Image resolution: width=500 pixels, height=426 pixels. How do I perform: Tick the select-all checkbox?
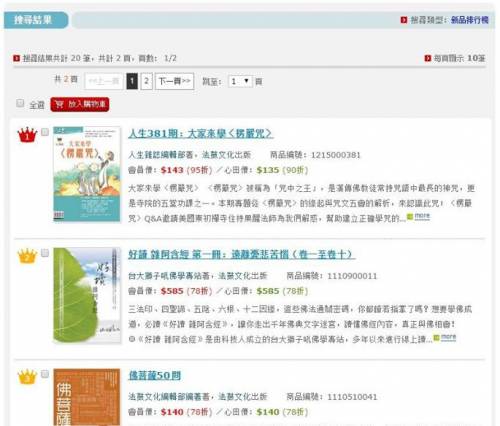click(20, 103)
